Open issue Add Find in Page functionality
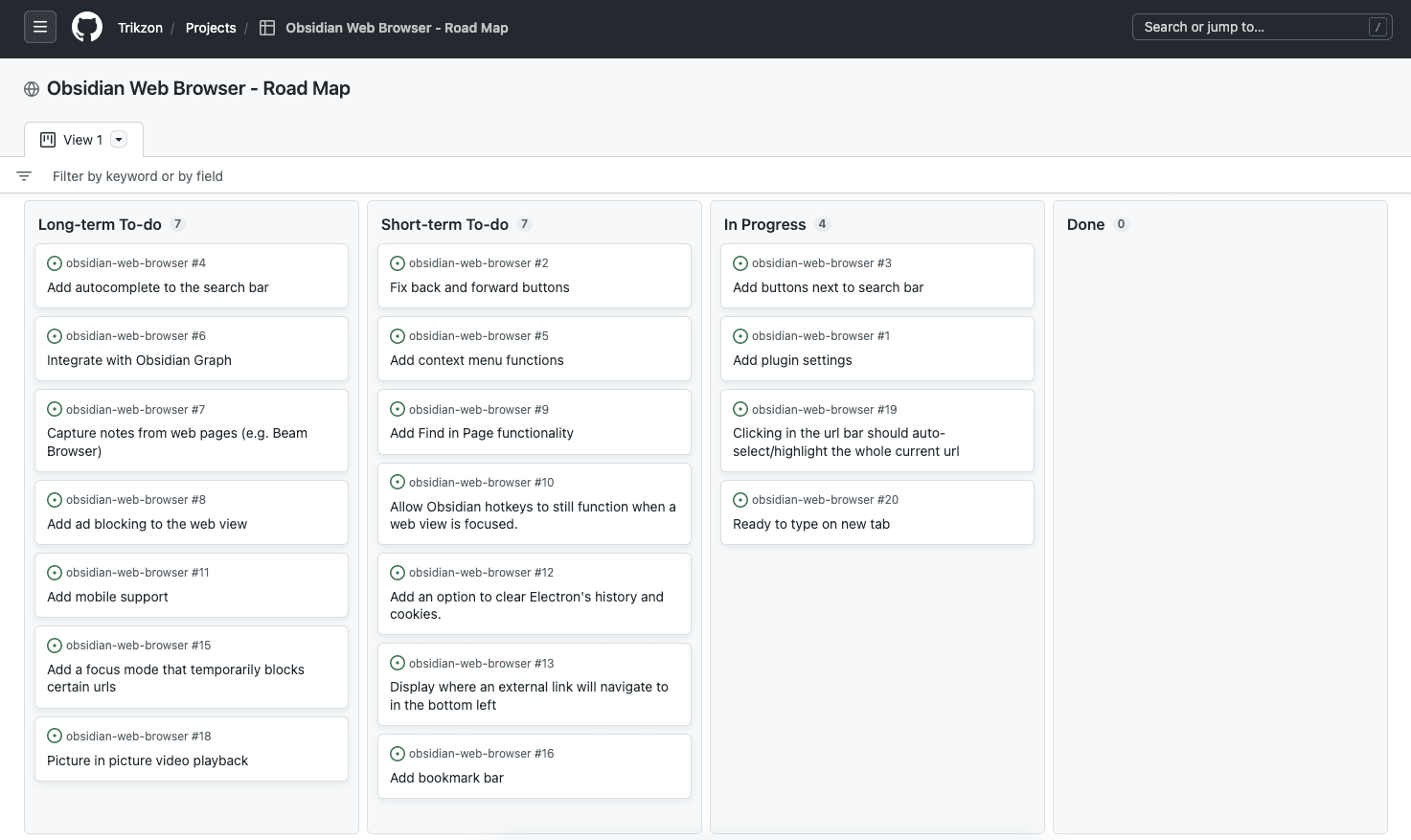Image resolution: width=1411 pixels, height=840 pixels. (x=482, y=433)
